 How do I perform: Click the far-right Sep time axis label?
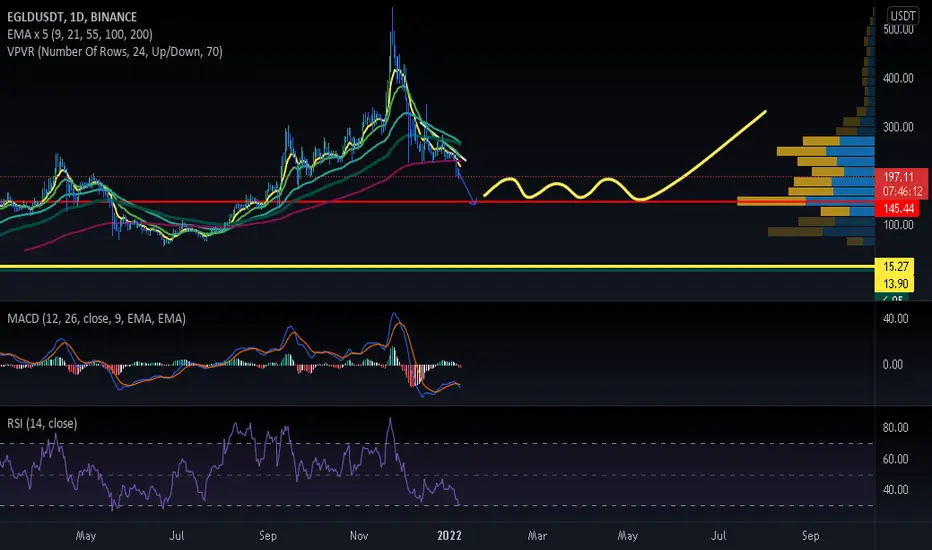coord(811,536)
